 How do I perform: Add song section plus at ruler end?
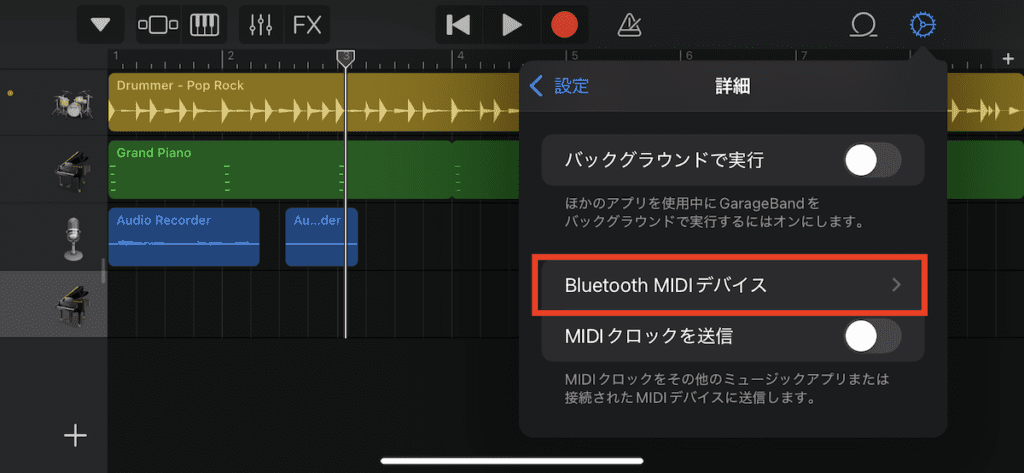pos(1007,59)
